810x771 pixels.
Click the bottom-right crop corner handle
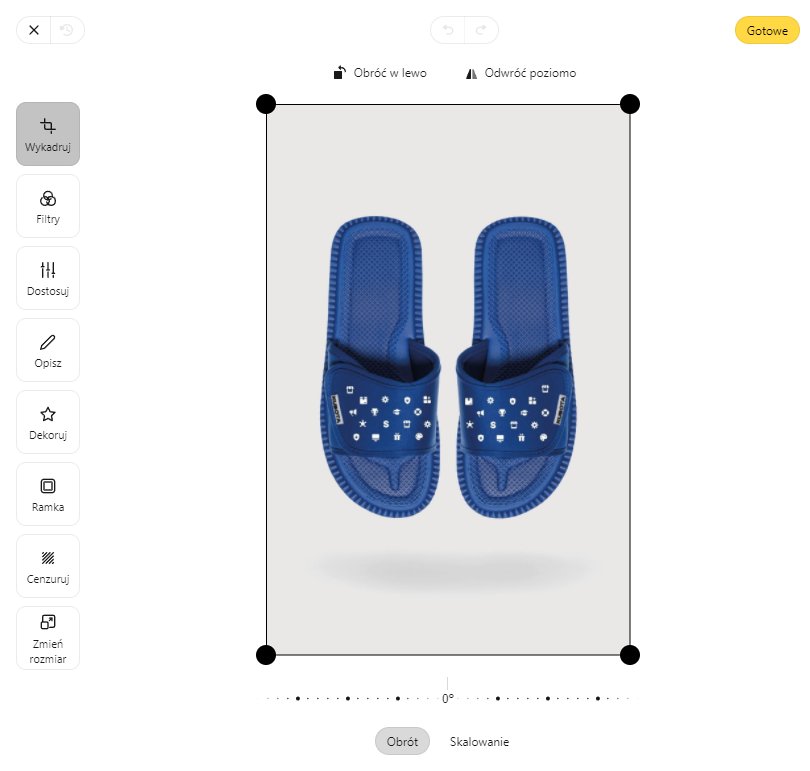click(x=630, y=655)
